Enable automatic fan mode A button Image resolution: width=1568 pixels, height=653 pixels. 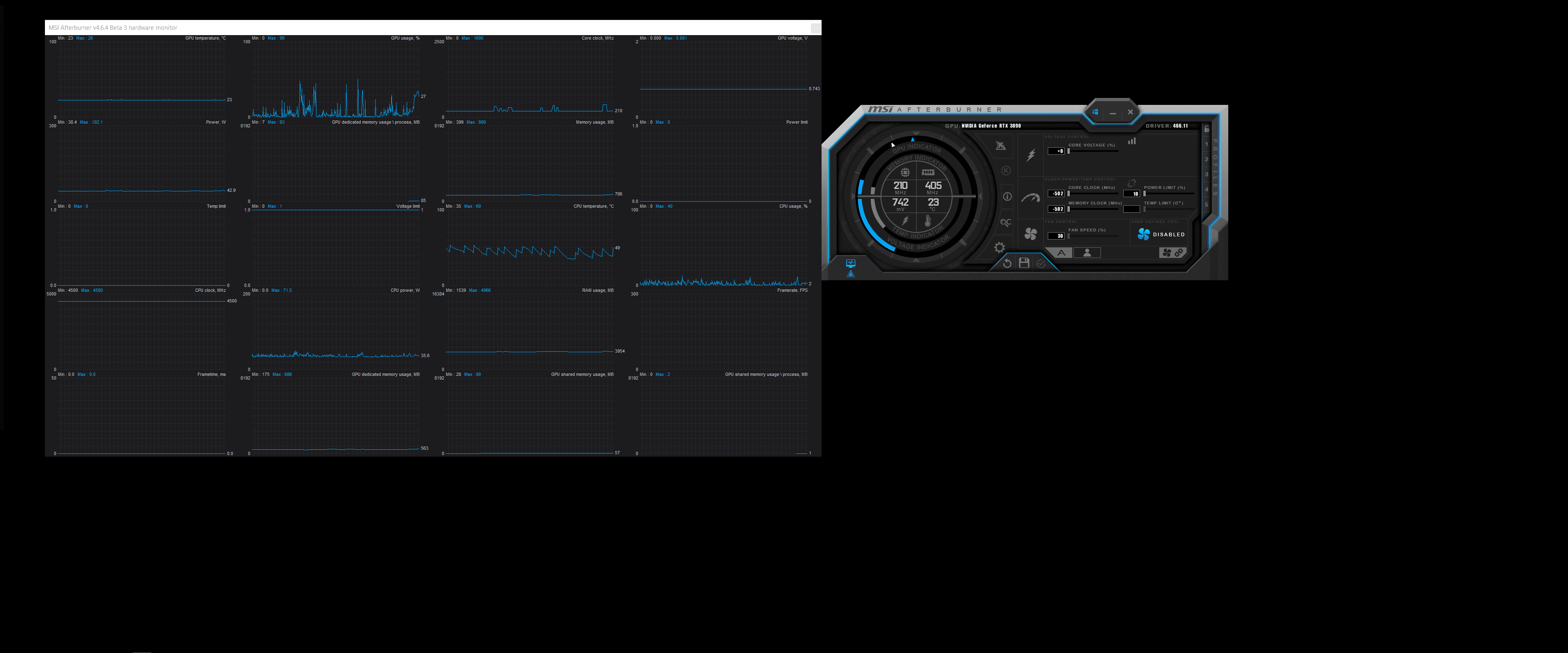coord(1061,253)
